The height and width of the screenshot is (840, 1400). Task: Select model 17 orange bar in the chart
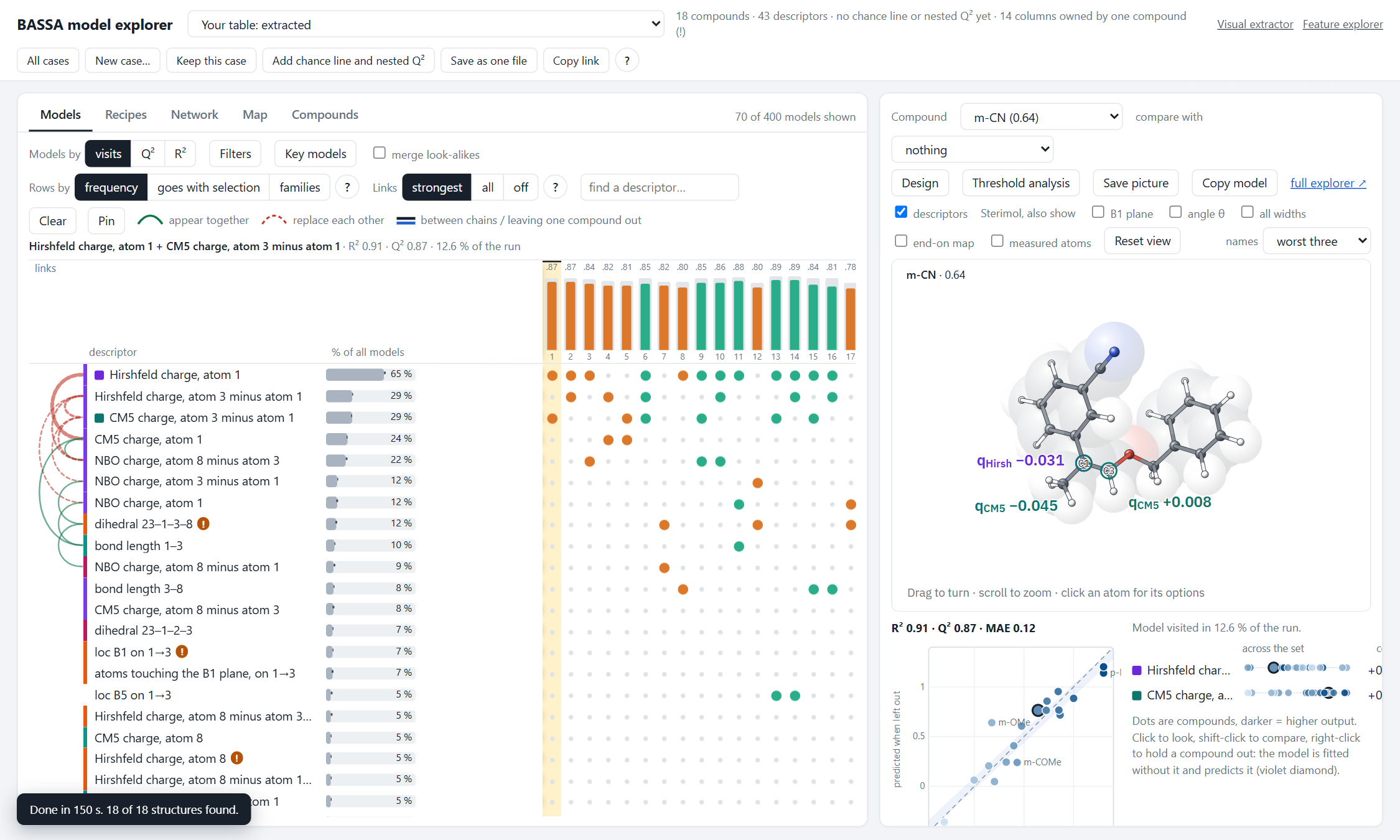[851, 319]
